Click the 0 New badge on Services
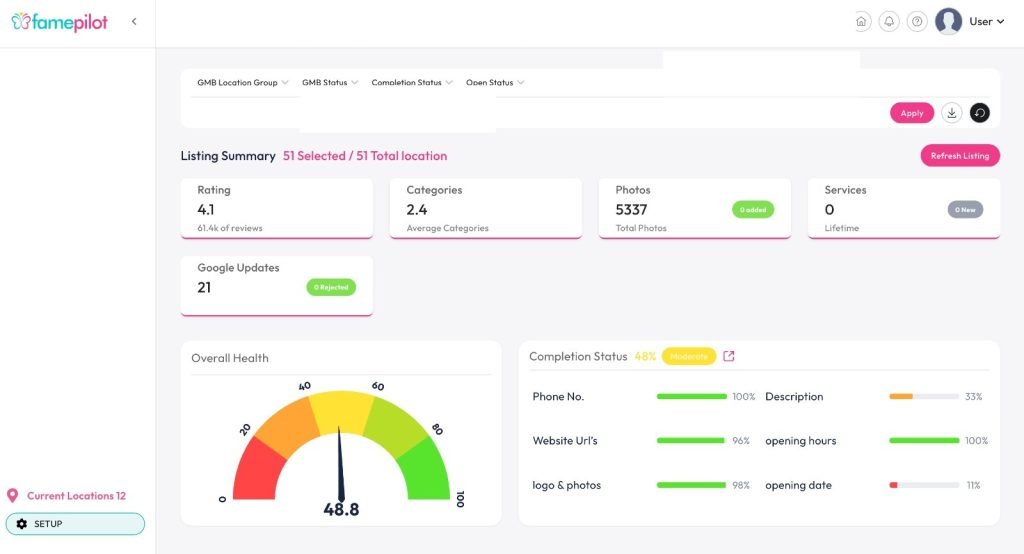 point(965,210)
